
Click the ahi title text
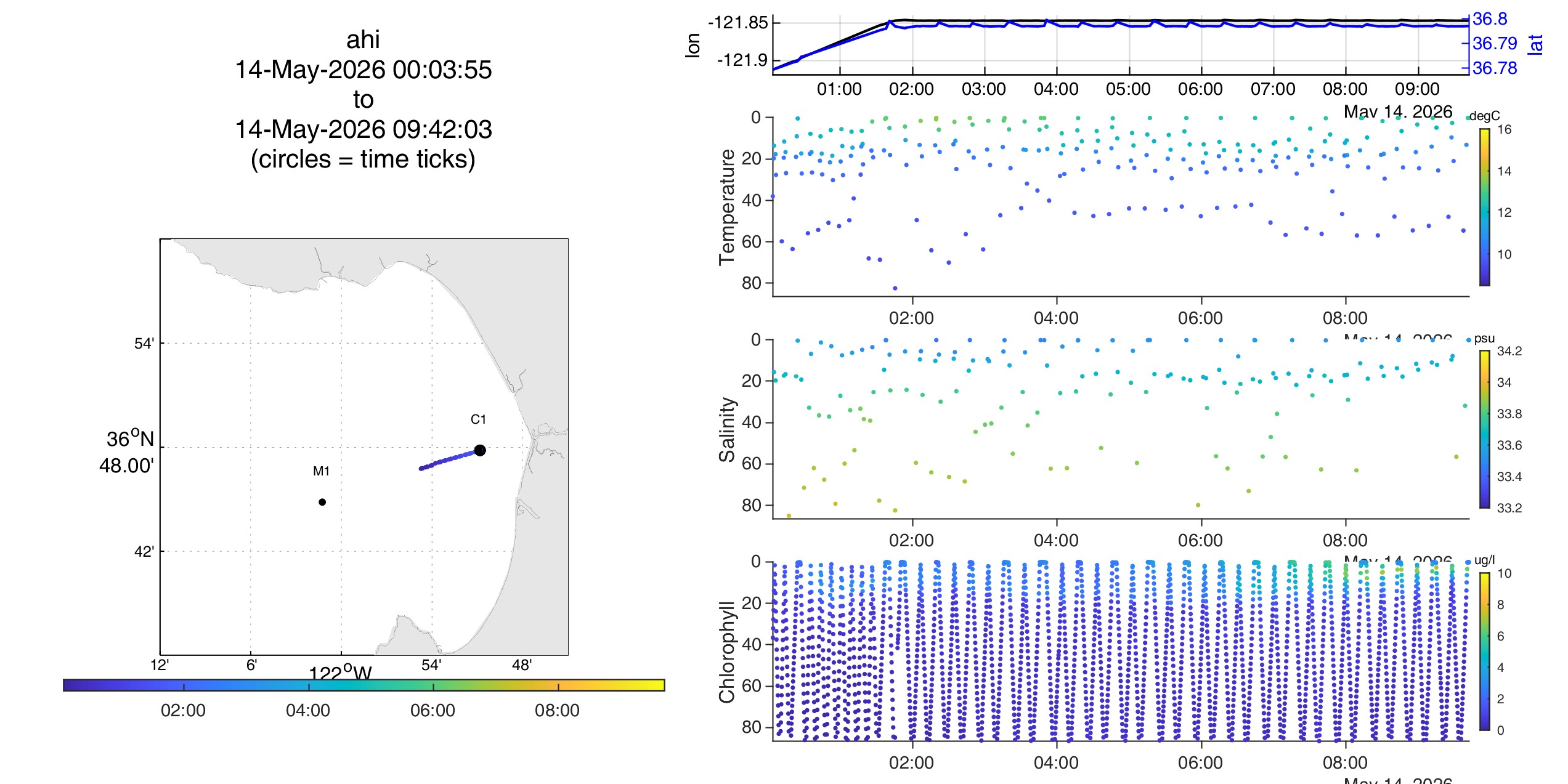coord(363,40)
